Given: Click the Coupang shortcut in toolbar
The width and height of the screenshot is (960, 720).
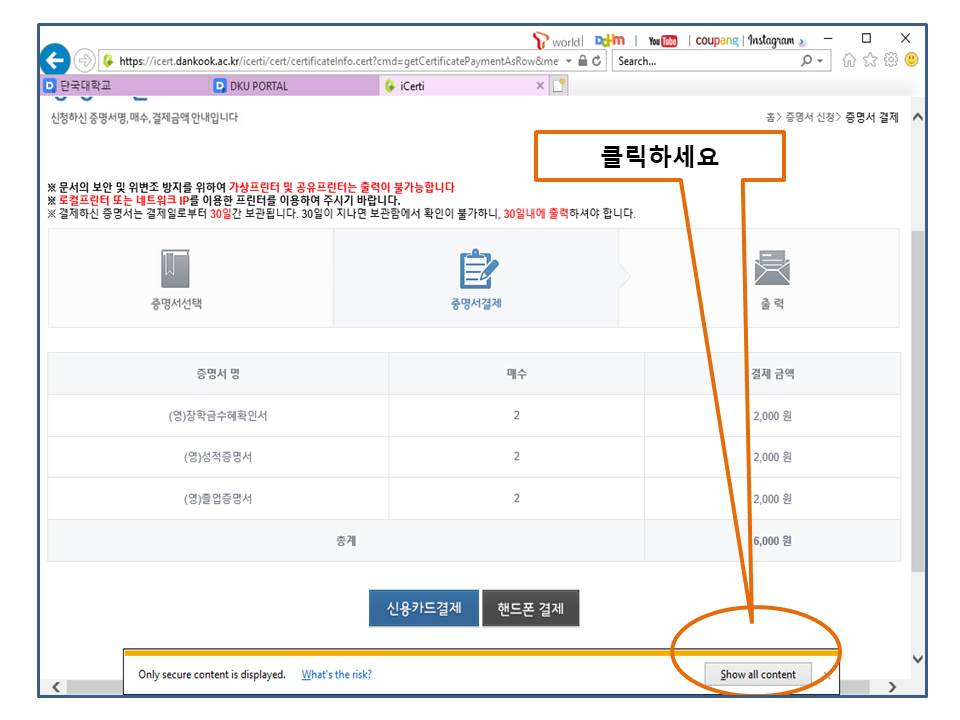Looking at the screenshot, I should point(717,41).
